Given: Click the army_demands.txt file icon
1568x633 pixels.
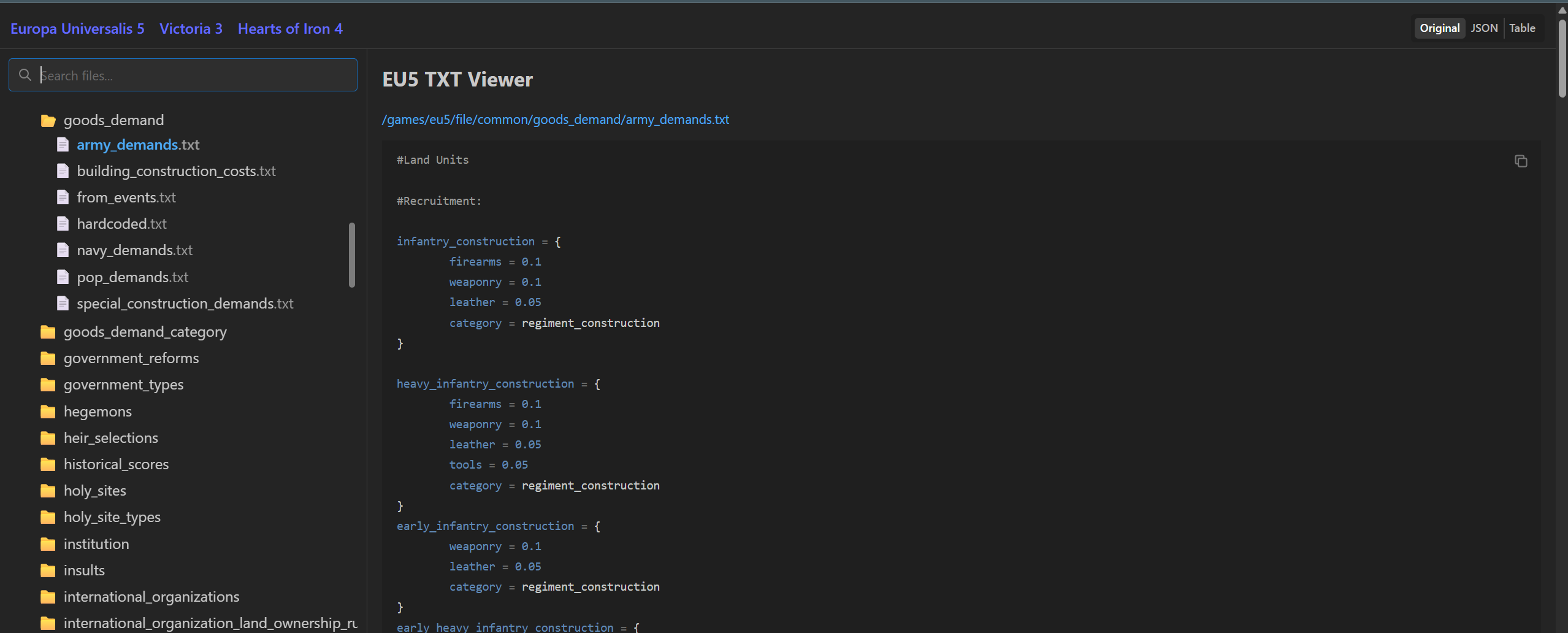Looking at the screenshot, I should coord(63,144).
